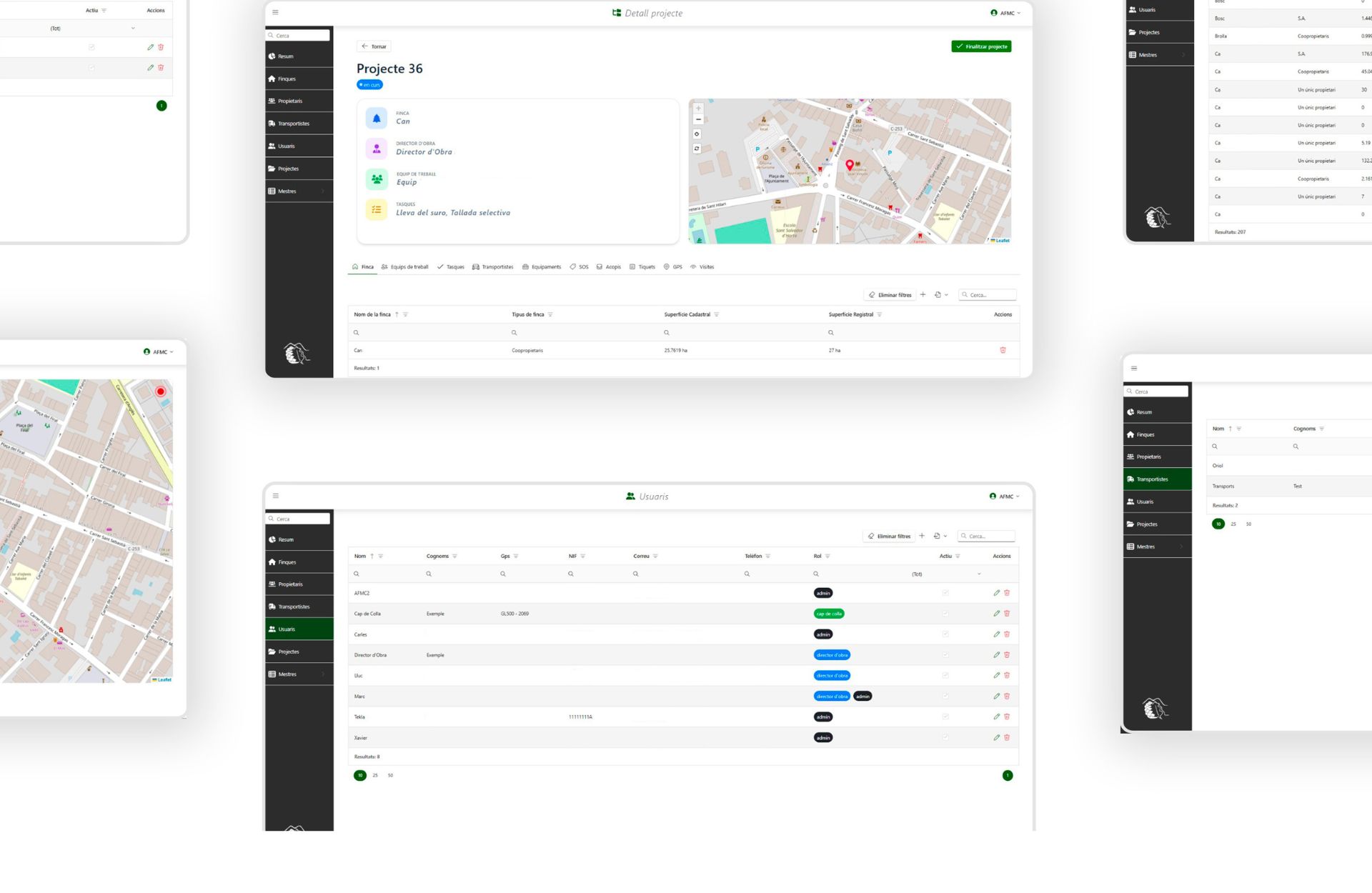Click the refresh icon on Projecte 36 map

click(697, 149)
